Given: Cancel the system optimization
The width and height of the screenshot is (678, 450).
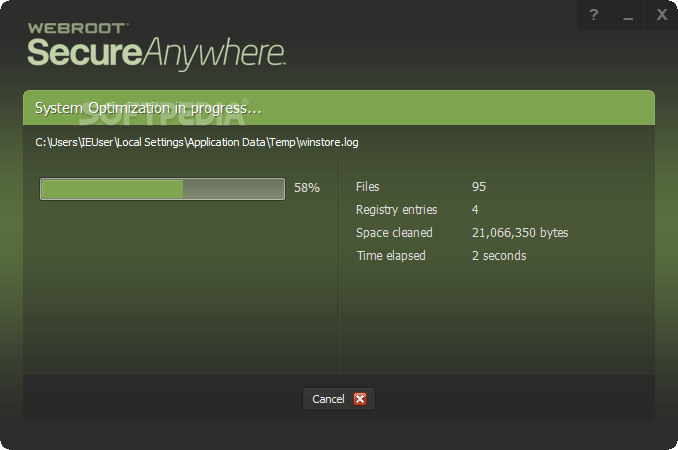Looking at the screenshot, I should [339, 399].
